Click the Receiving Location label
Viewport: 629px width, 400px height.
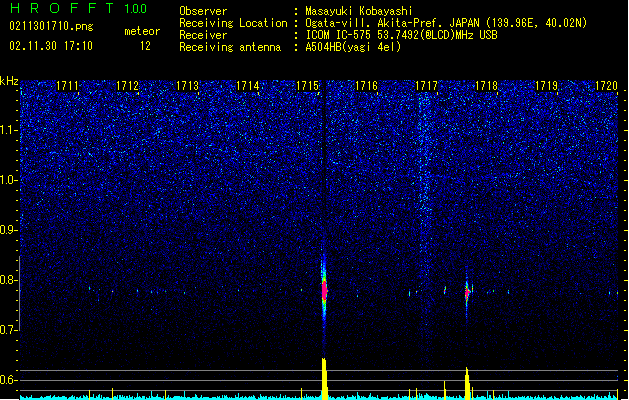(x=233, y=23)
